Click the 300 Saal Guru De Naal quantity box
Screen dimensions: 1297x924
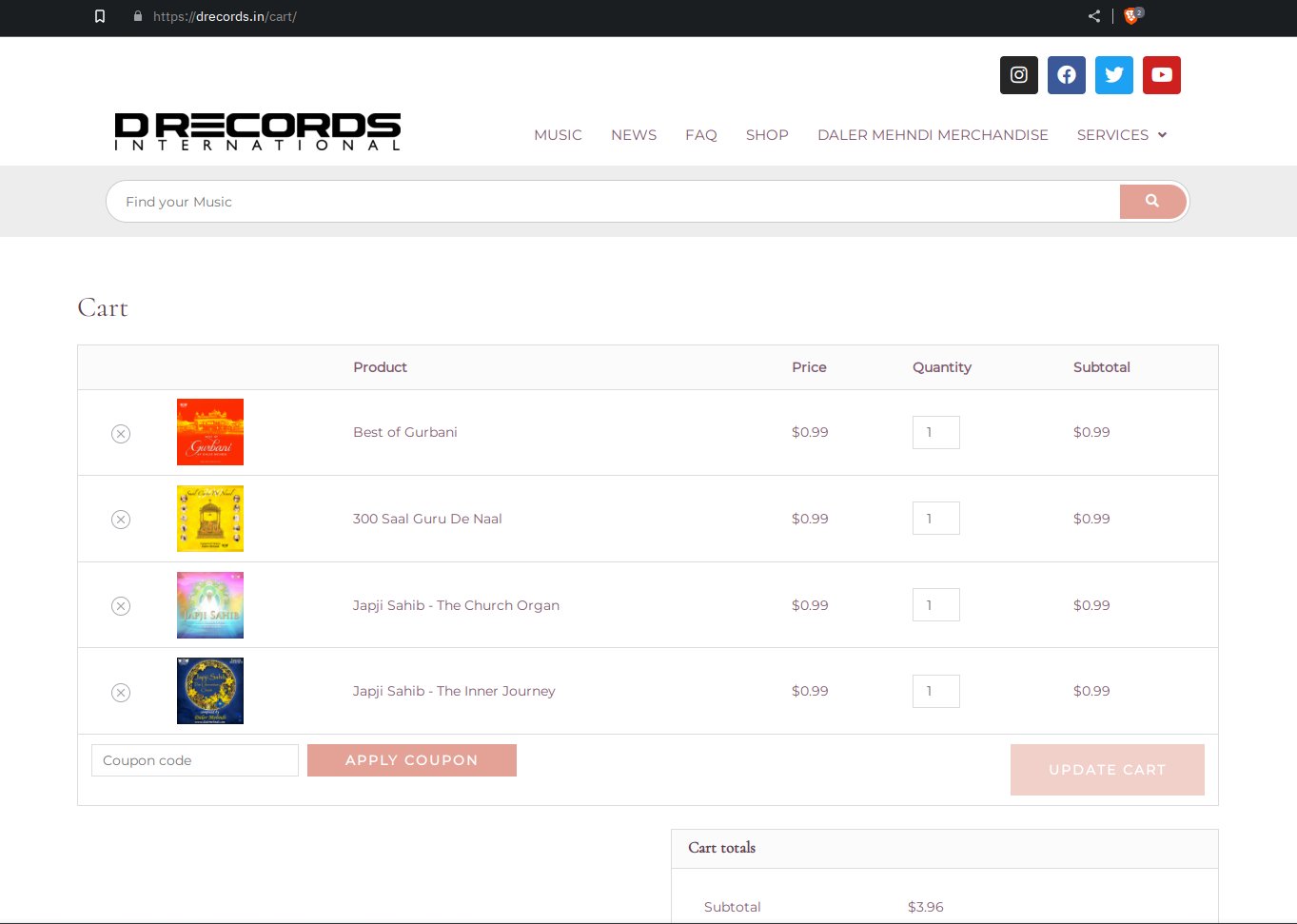coord(936,519)
